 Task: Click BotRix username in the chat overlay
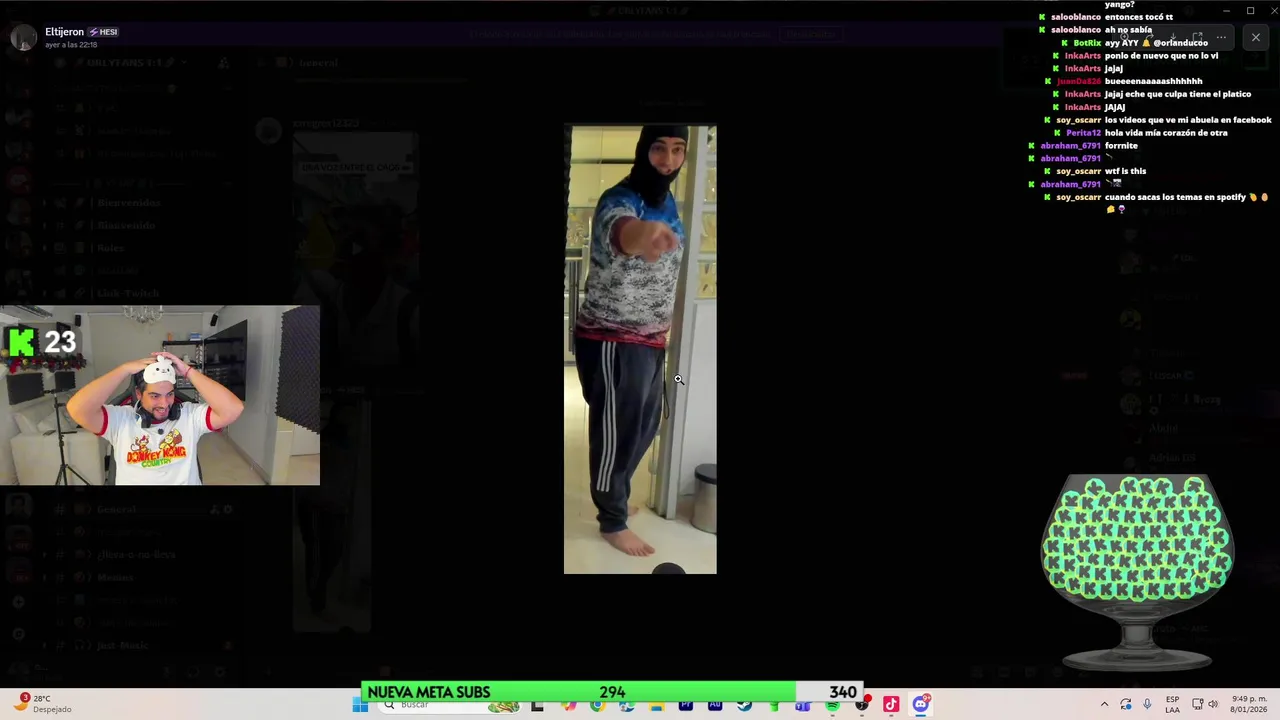(1087, 43)
